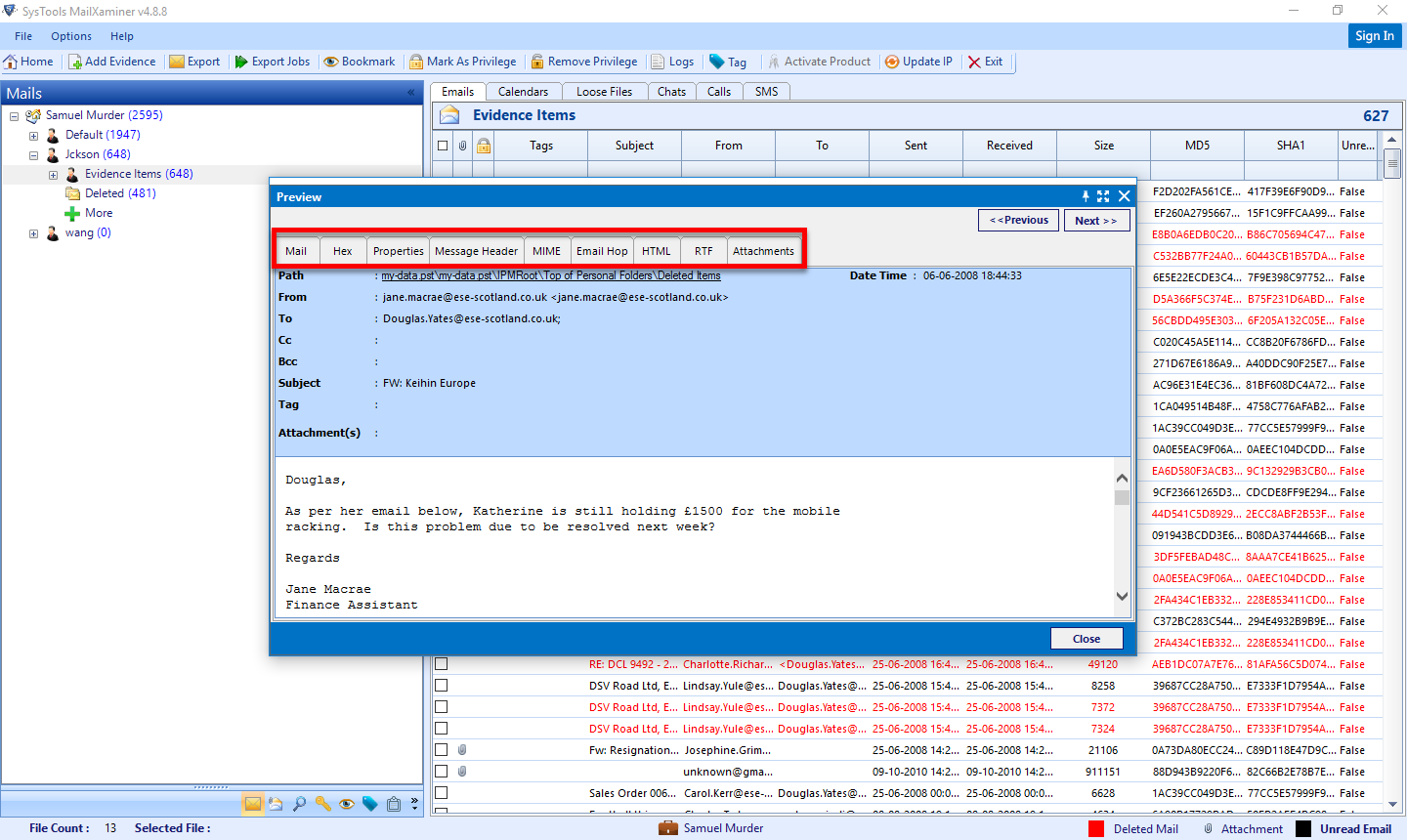This screenshot has width=1407, height=840.
Task: Collapse the Jckson (648) tree node
Action: click(34, 155)
